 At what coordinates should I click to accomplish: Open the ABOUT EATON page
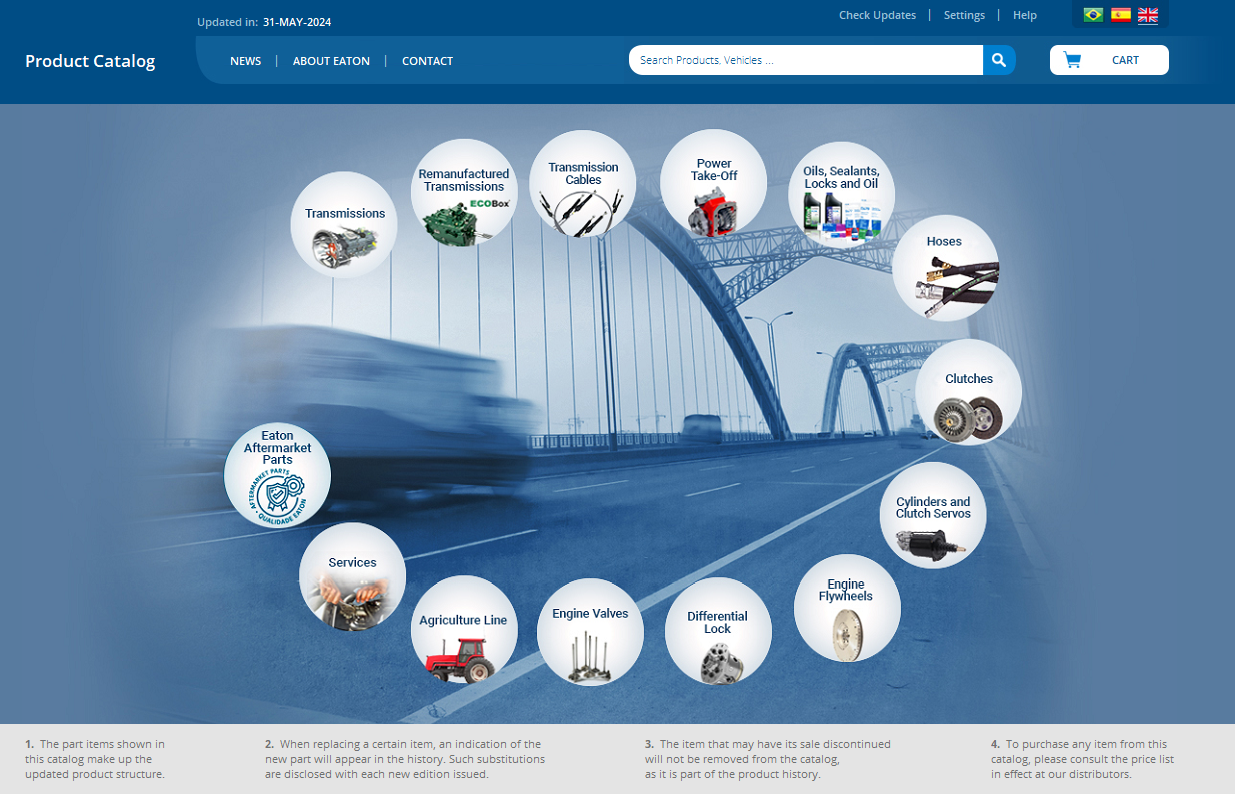(331, 61)
